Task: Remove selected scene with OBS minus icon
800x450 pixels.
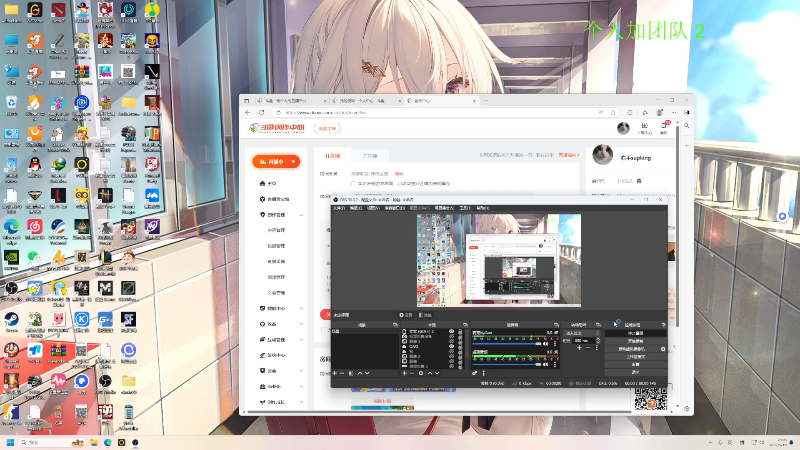Action: (x=342, y=373)
